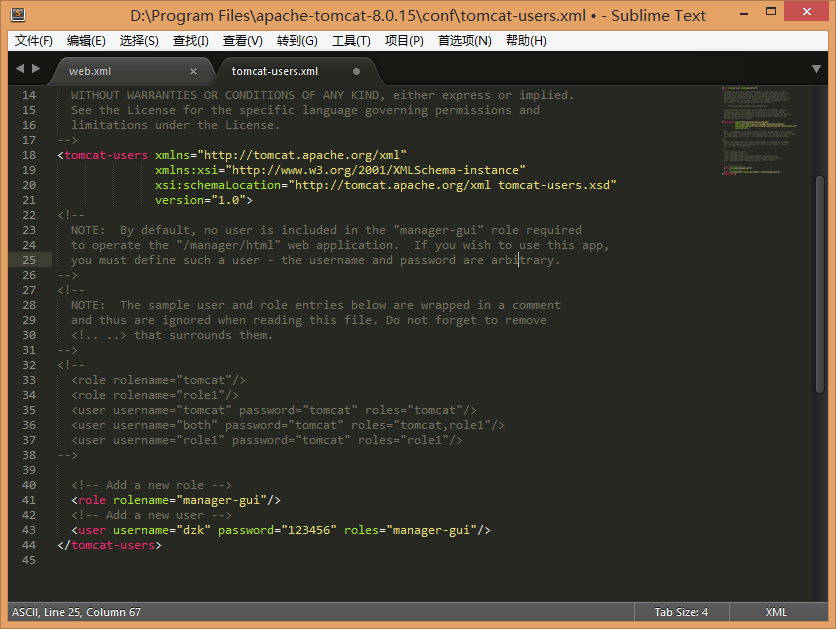Viewport: 836px width, 629px height.
Task: Click word 'arbitrary' on line 25
Action: pyautogui.click(x=522, y=260)
